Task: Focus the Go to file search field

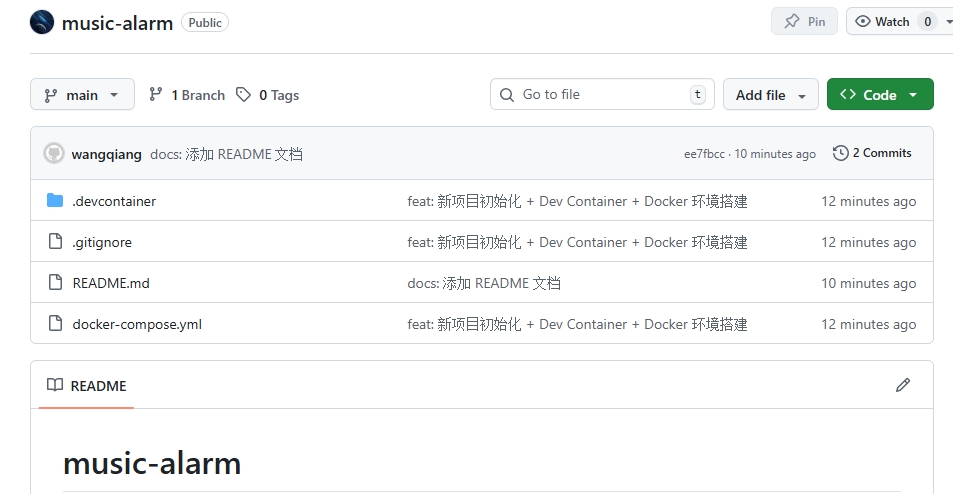Action: point(602,94)
